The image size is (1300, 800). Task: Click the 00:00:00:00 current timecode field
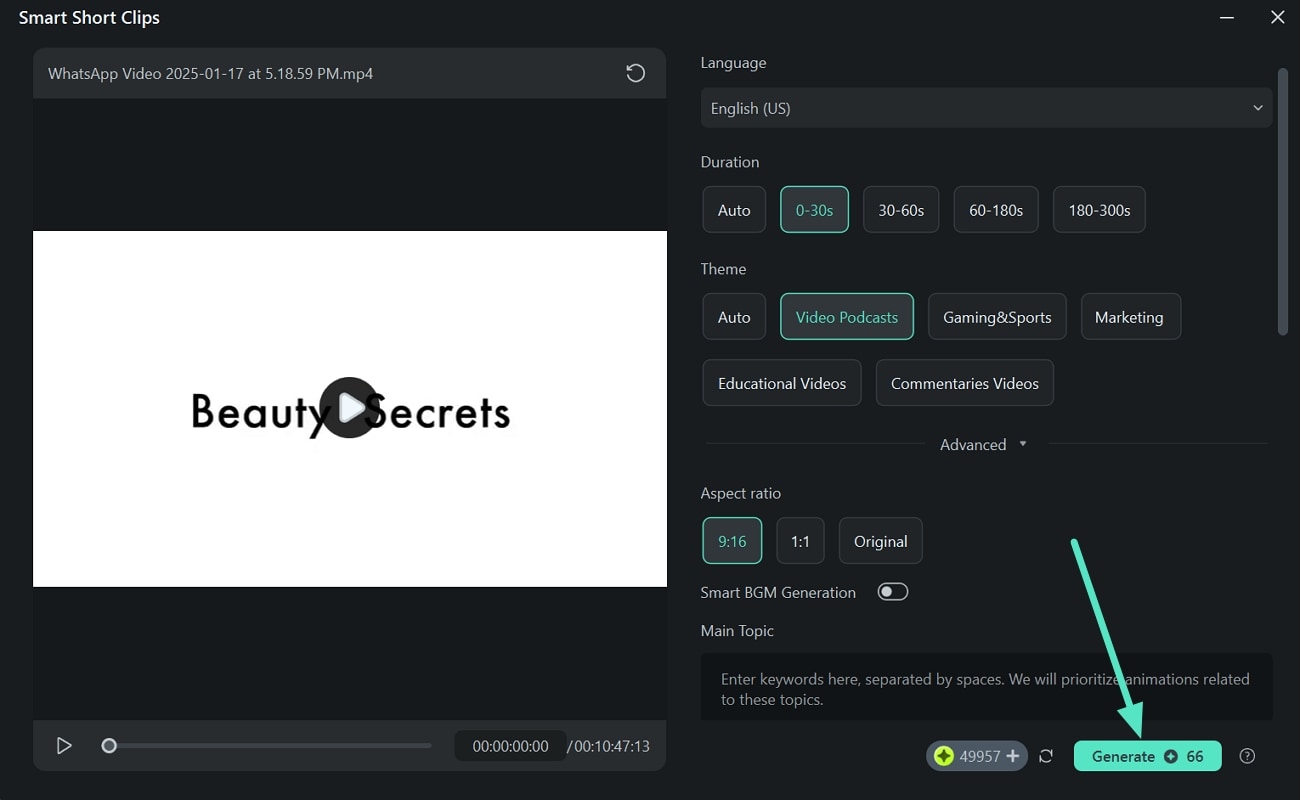coord(510,746)
